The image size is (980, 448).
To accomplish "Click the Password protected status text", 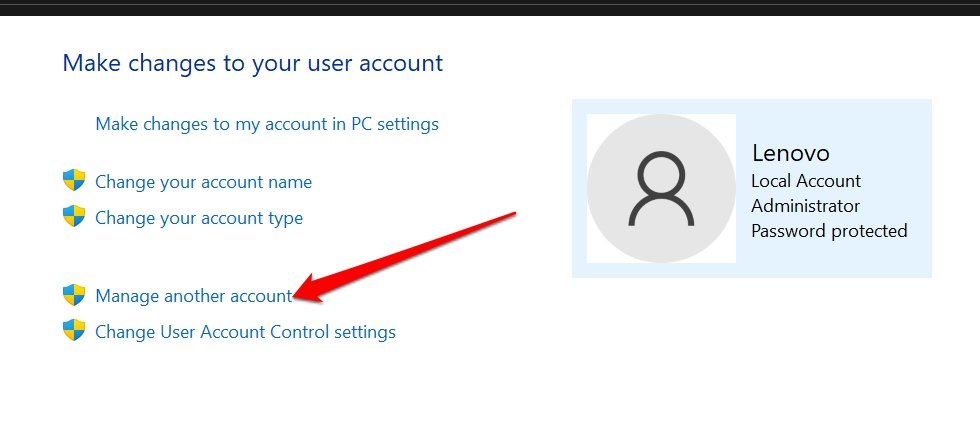I will [829, 231].
